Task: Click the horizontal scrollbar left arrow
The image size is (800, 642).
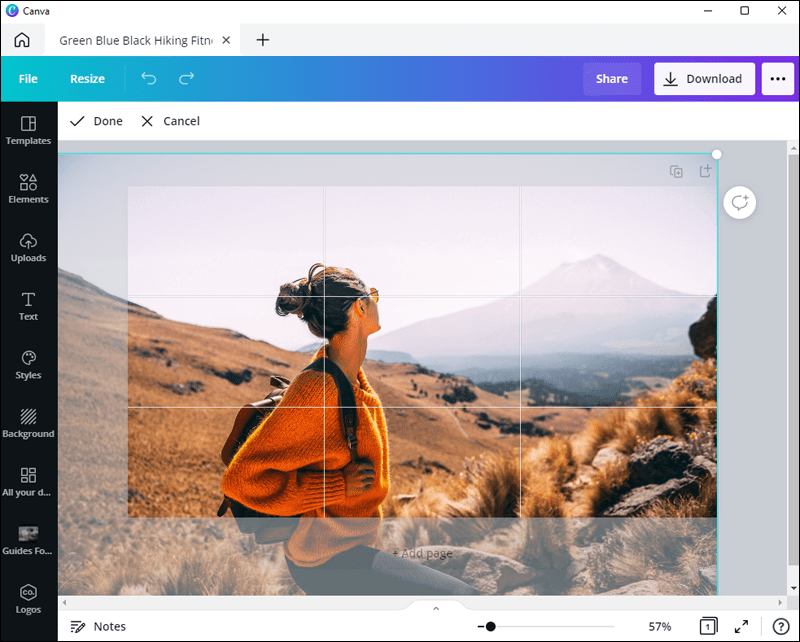Action: pos(64,603)
